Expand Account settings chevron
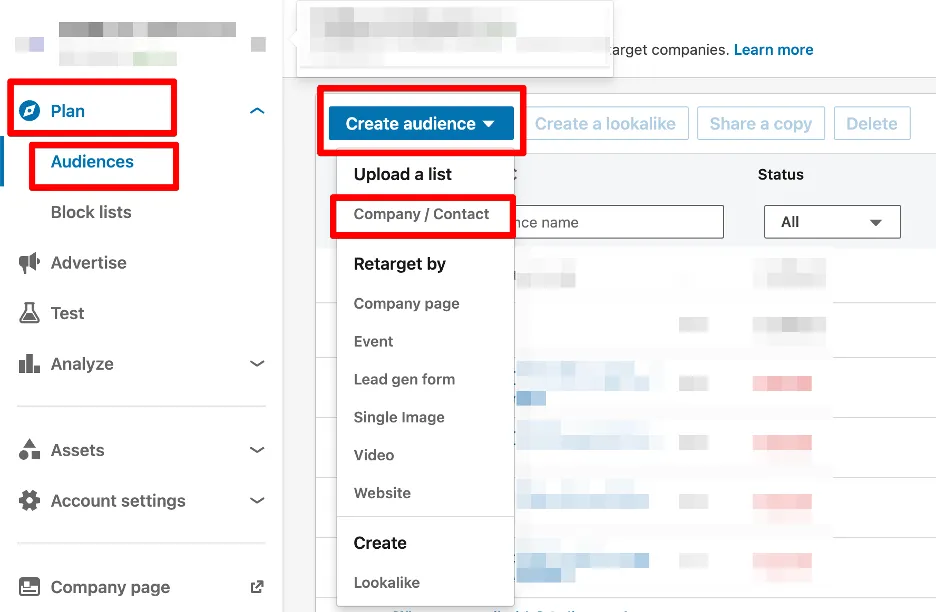This screenshot has height=612, width=936. tap(257, 501)
